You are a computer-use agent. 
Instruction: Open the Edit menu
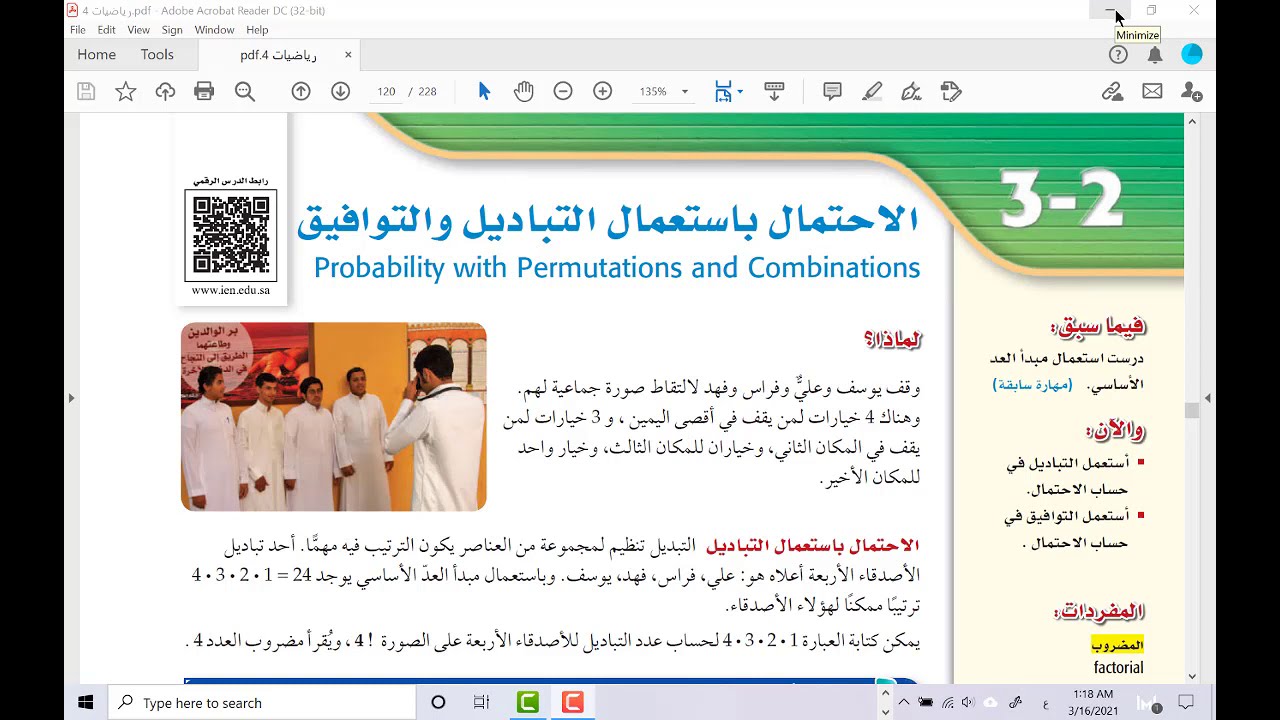[106, 30]
